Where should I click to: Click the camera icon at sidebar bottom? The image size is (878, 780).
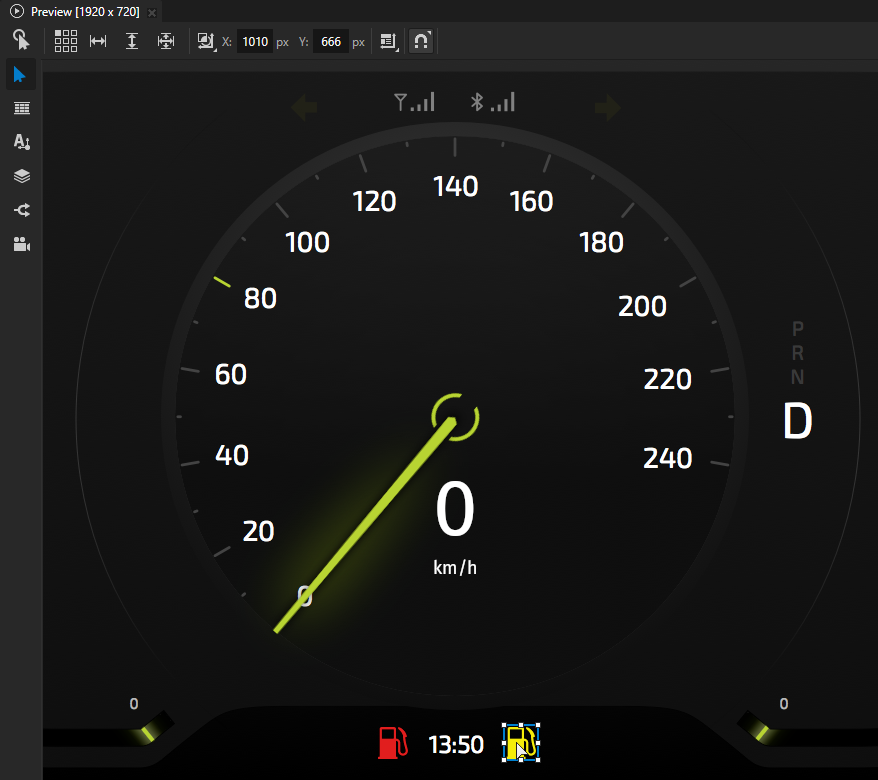point(21,244)
